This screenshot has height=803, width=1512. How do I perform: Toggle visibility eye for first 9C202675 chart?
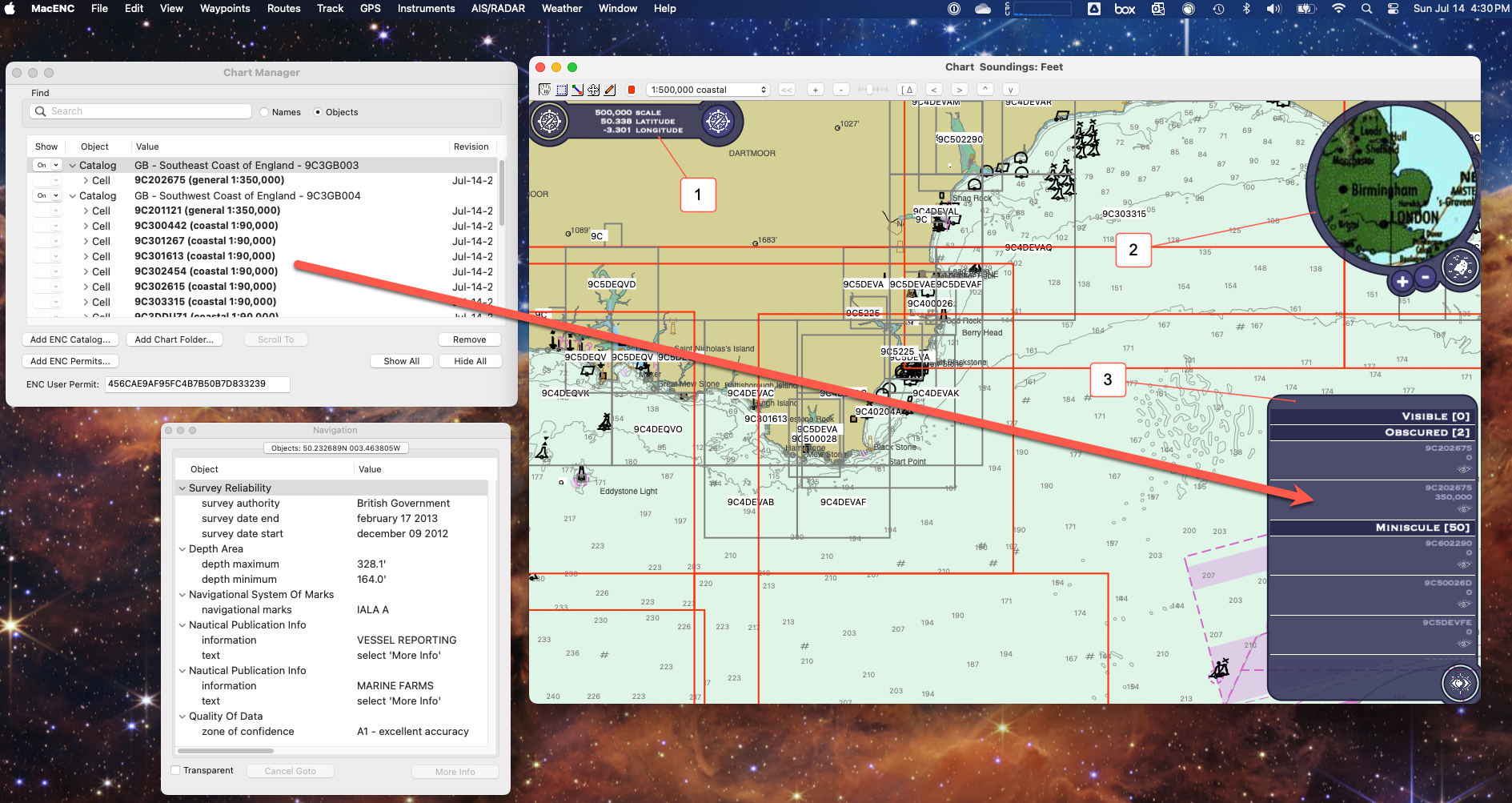(x=1464, y=469)
